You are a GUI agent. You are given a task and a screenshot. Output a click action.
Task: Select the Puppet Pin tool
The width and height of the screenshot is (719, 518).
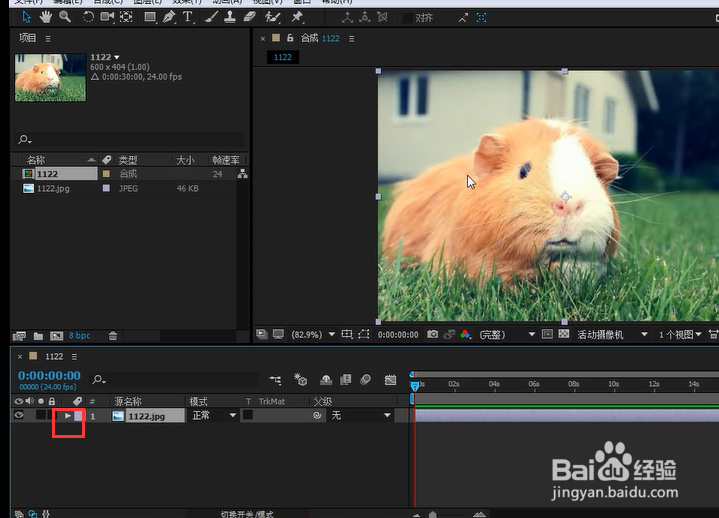pyautogui.click(x=297, y=17)
